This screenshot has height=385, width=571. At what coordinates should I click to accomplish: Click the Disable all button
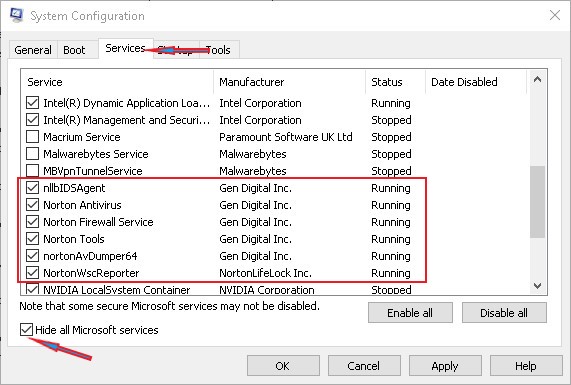[504, 313]
